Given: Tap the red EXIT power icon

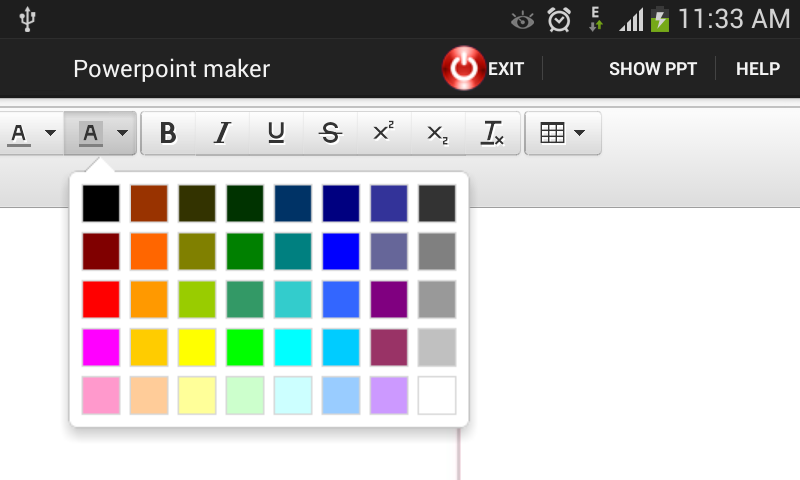Looking at the screenshot, I should [463, 68].
